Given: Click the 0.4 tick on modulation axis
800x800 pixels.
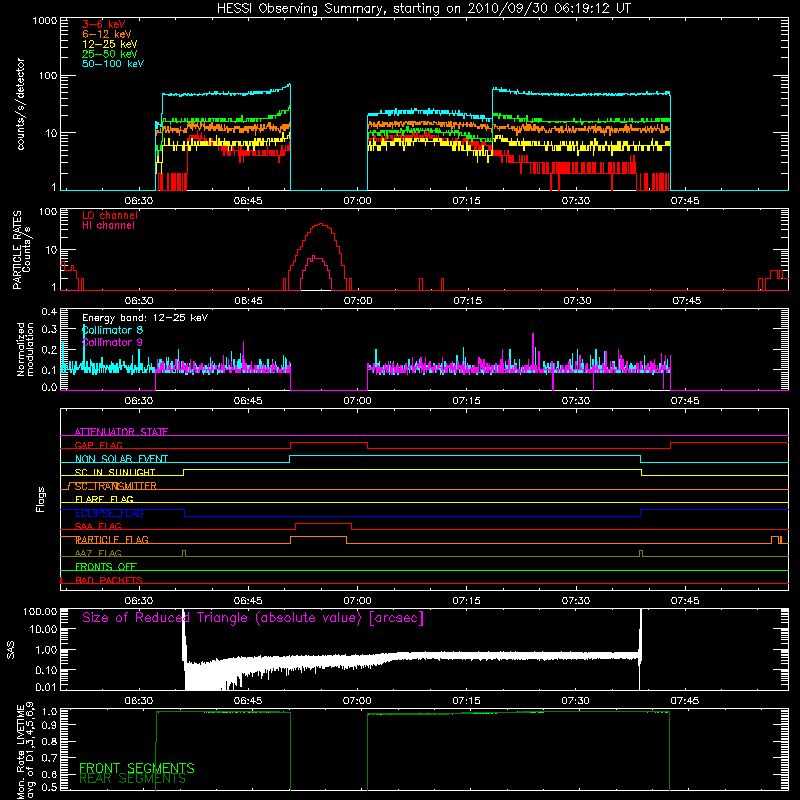Looking at the screenshot, I should coord(49,312).
